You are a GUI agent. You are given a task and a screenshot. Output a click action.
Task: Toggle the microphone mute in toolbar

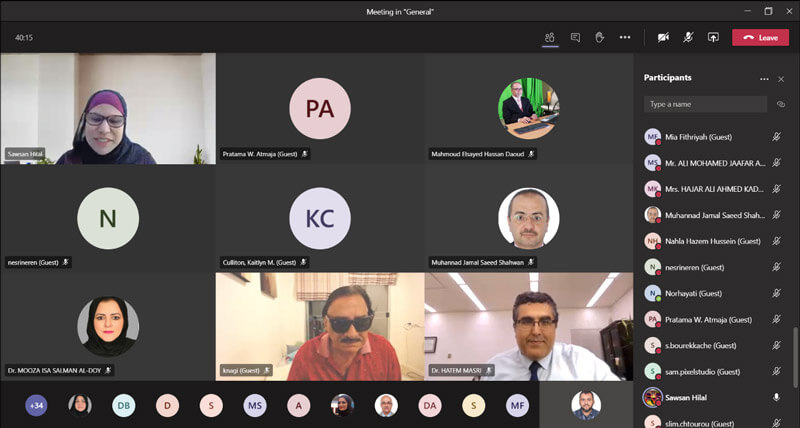pos(688,37)
